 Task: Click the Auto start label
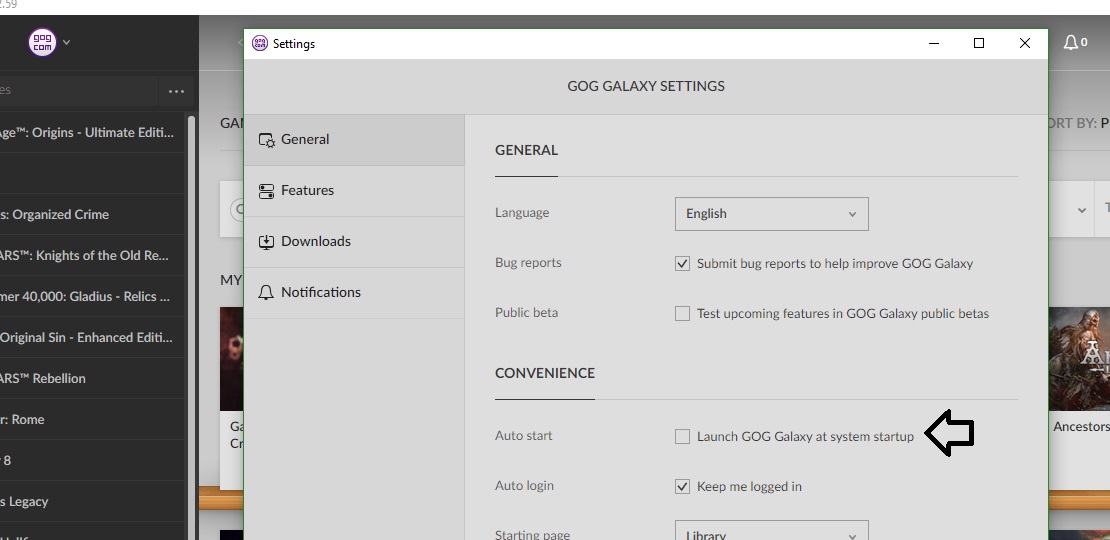pyautogui.click(x=524, y=436)
